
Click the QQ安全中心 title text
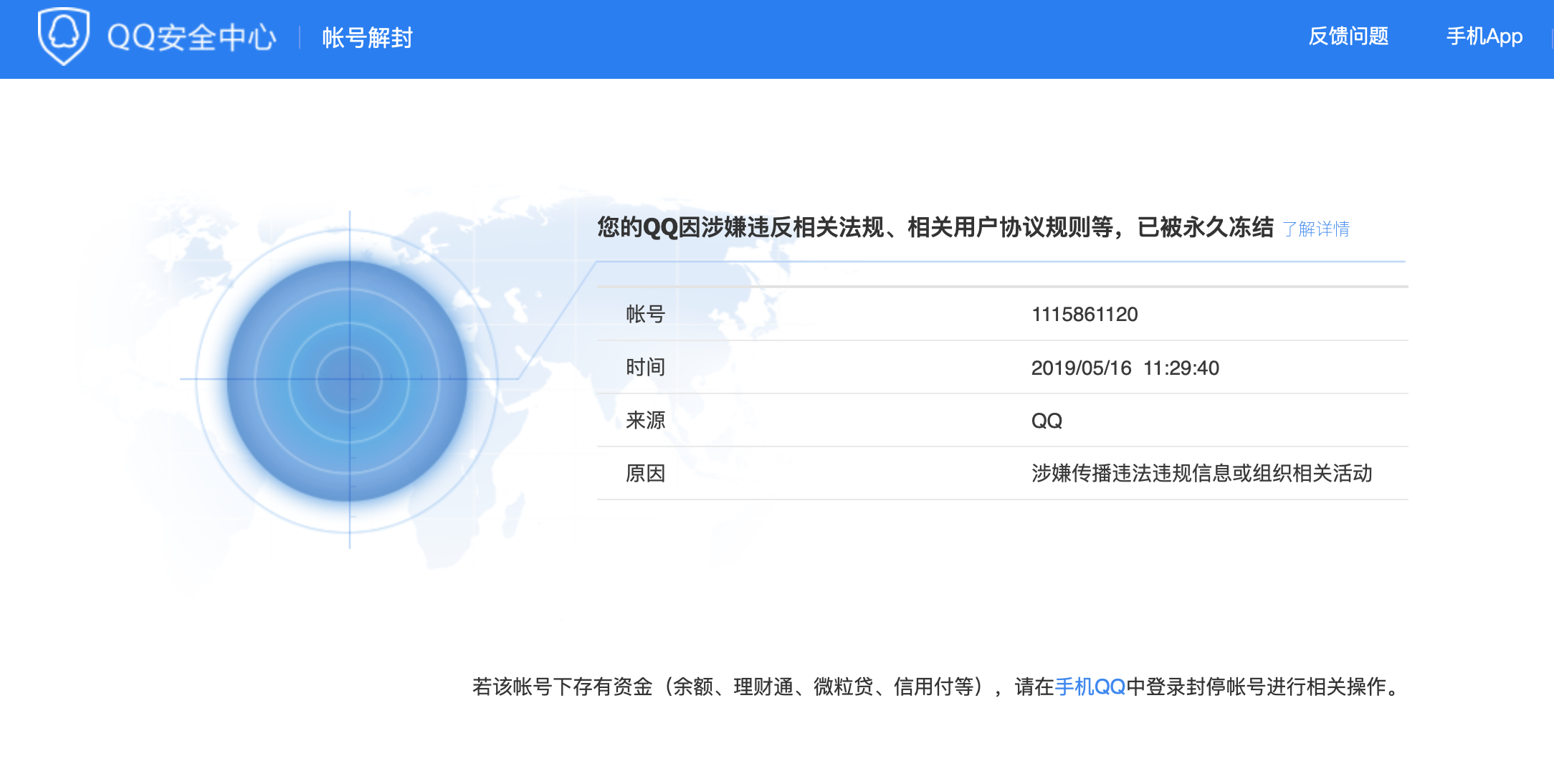(x=191, y=37)
